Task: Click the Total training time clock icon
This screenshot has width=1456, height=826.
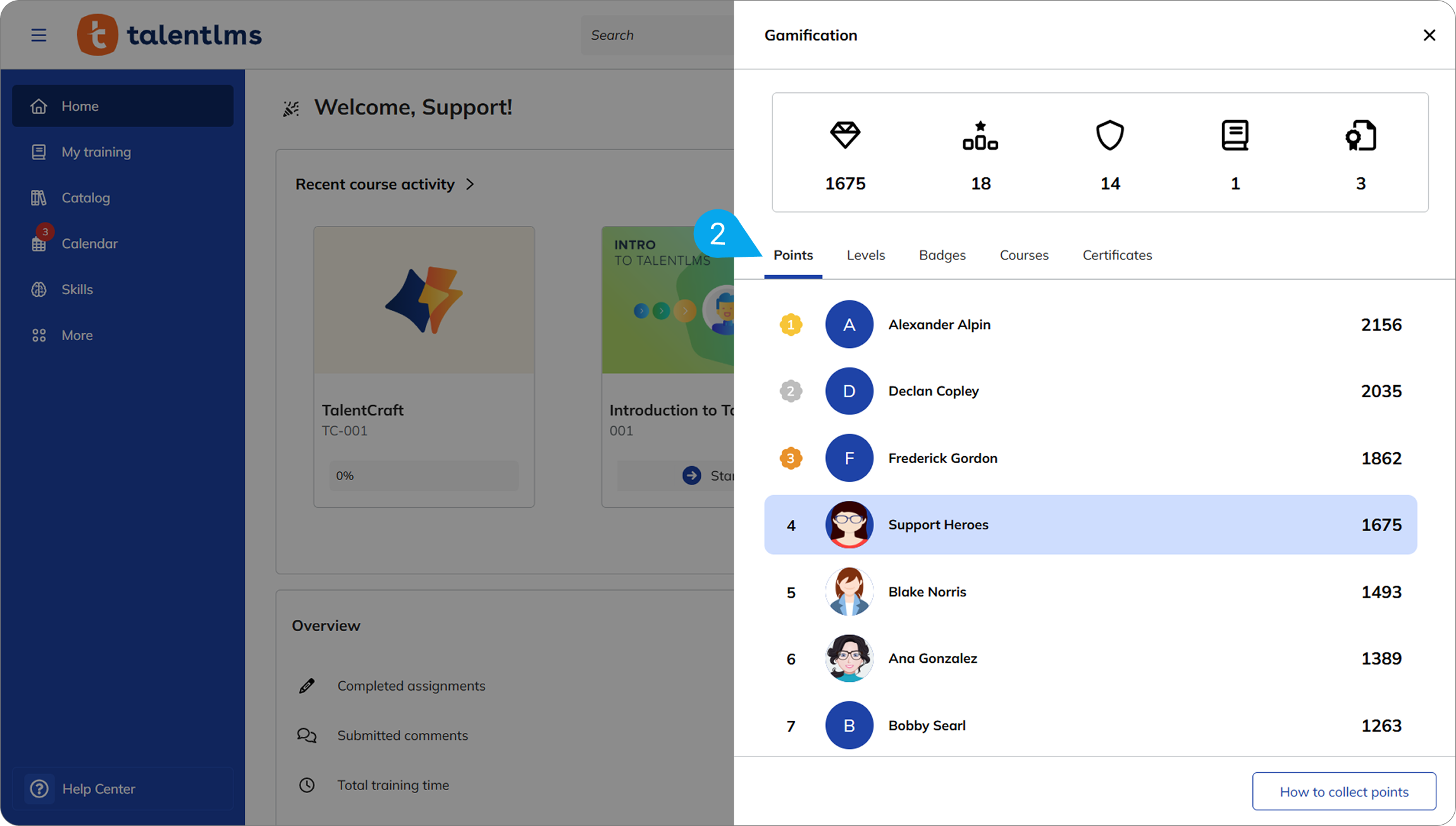Action: [307, 785]
